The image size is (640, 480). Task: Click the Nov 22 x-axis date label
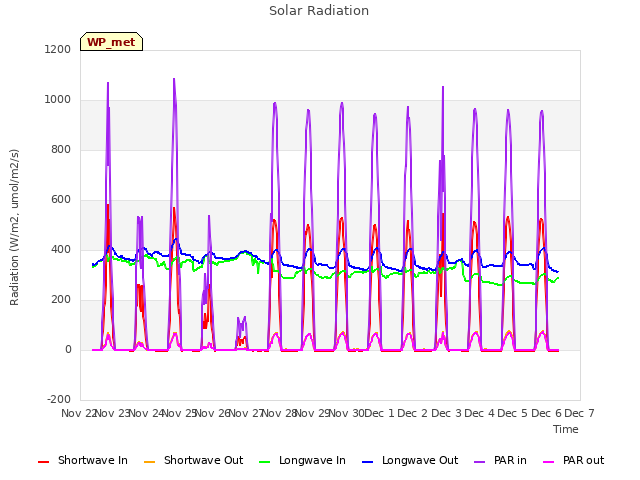[78, 413]
